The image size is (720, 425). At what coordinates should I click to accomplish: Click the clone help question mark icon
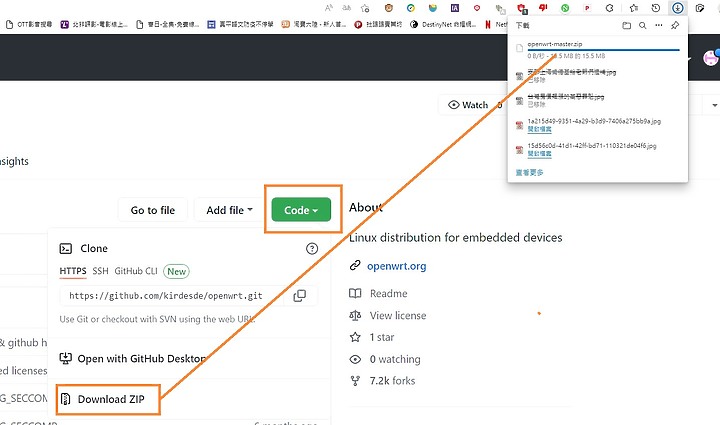pos(312,248)
